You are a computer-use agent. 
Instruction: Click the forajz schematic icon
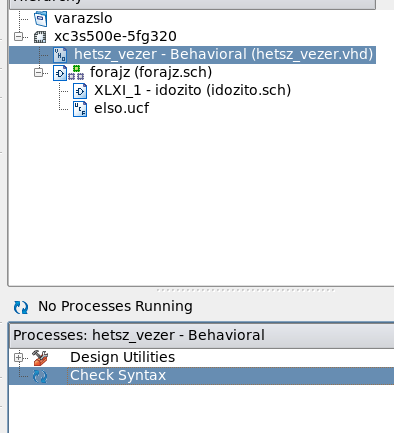click(60, 73)
